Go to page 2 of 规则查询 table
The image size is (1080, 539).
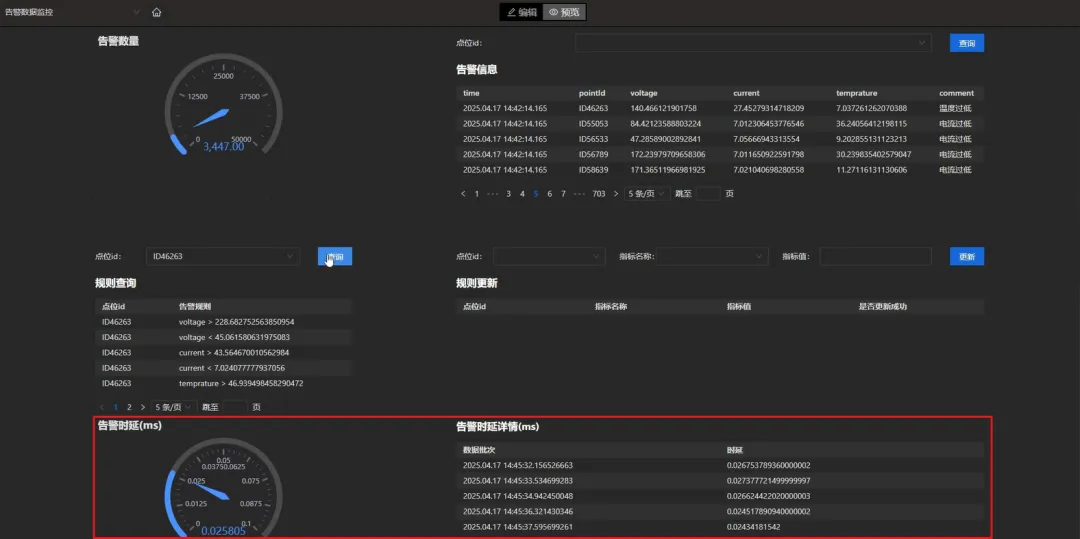tap(129, 407)
